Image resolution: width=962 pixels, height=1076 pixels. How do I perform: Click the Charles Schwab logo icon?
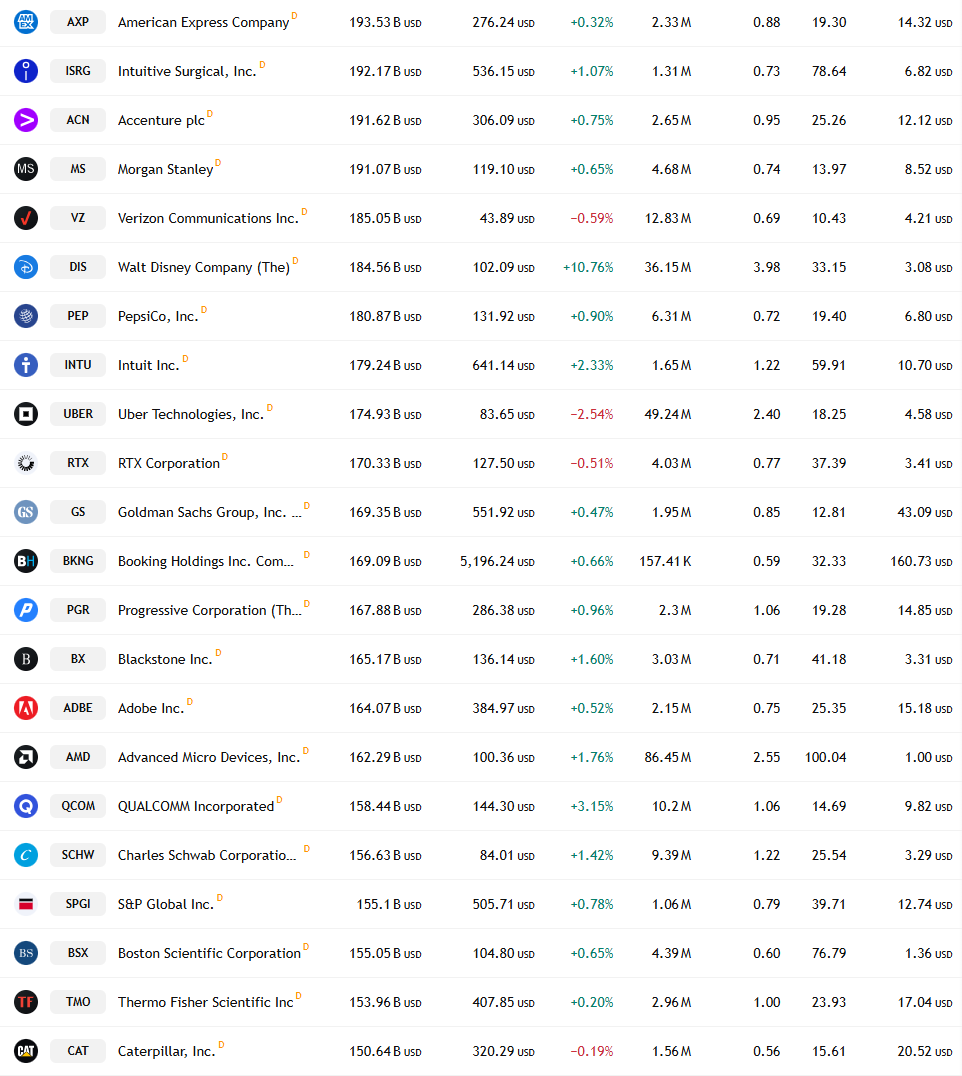coord(26,855)
